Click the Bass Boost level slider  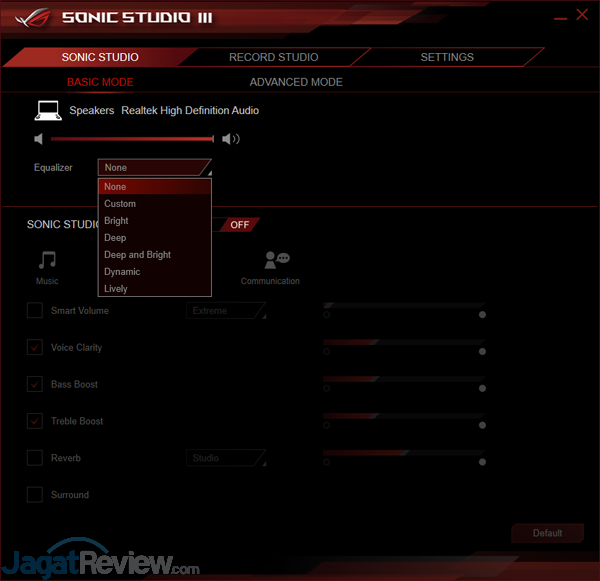tap(404, 379)
